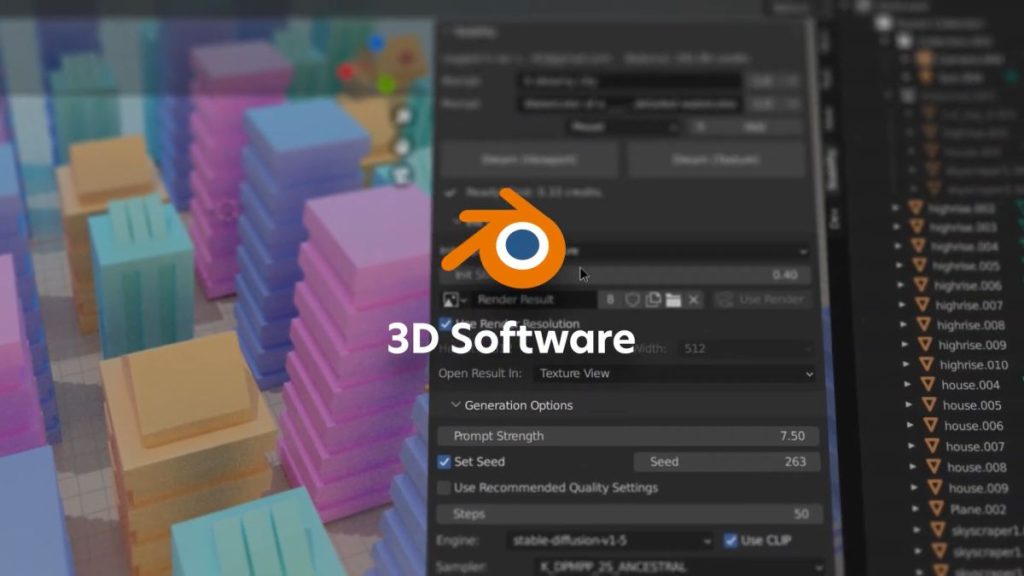
Task: Click the image browse icon beside Render Result
Action: point(454,299)
